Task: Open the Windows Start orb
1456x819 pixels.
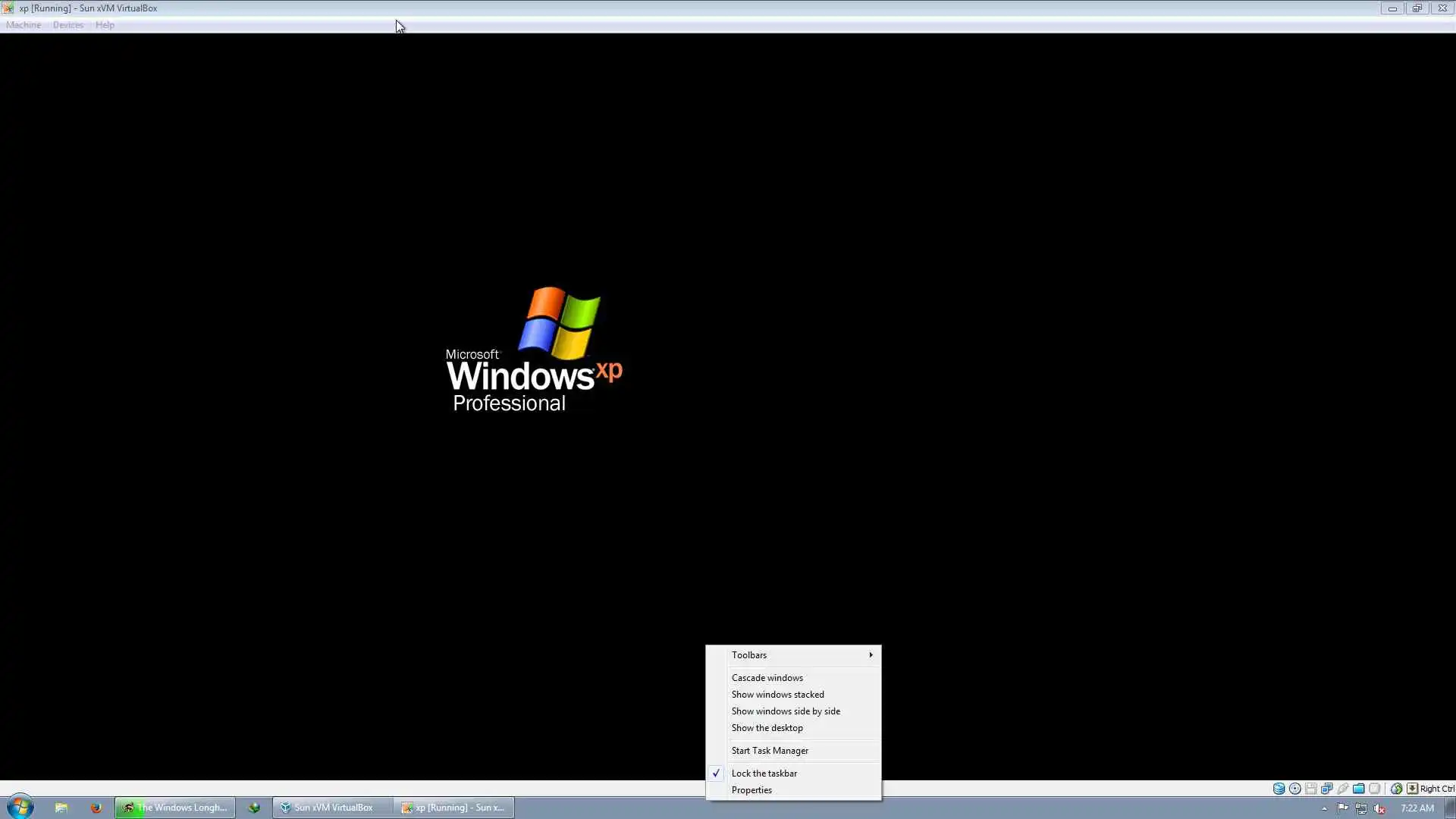Action: (x=20, y=807)
